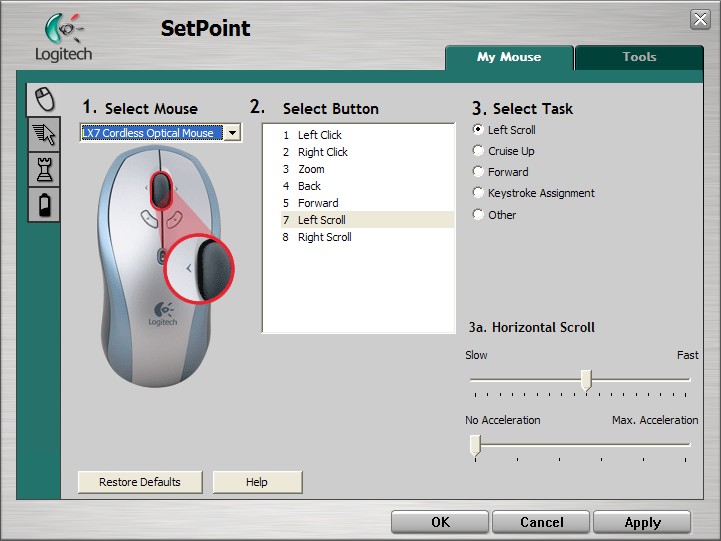
Task: Select the Other task radio button
Action: click(x=478, y=214)
